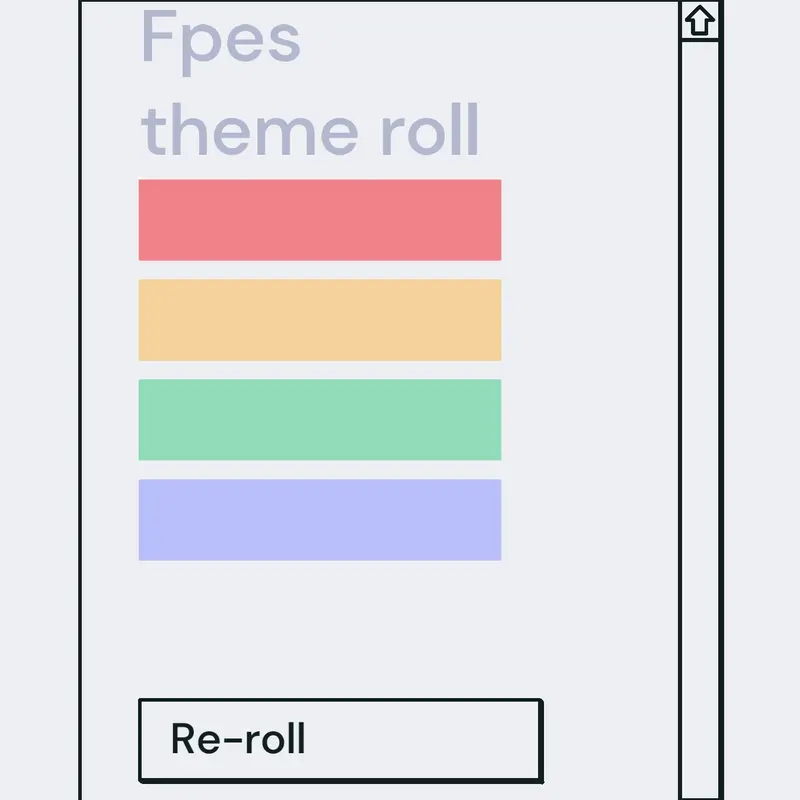Select the lavender color swatch
The image size is (800, 800).
pos(320,520)
